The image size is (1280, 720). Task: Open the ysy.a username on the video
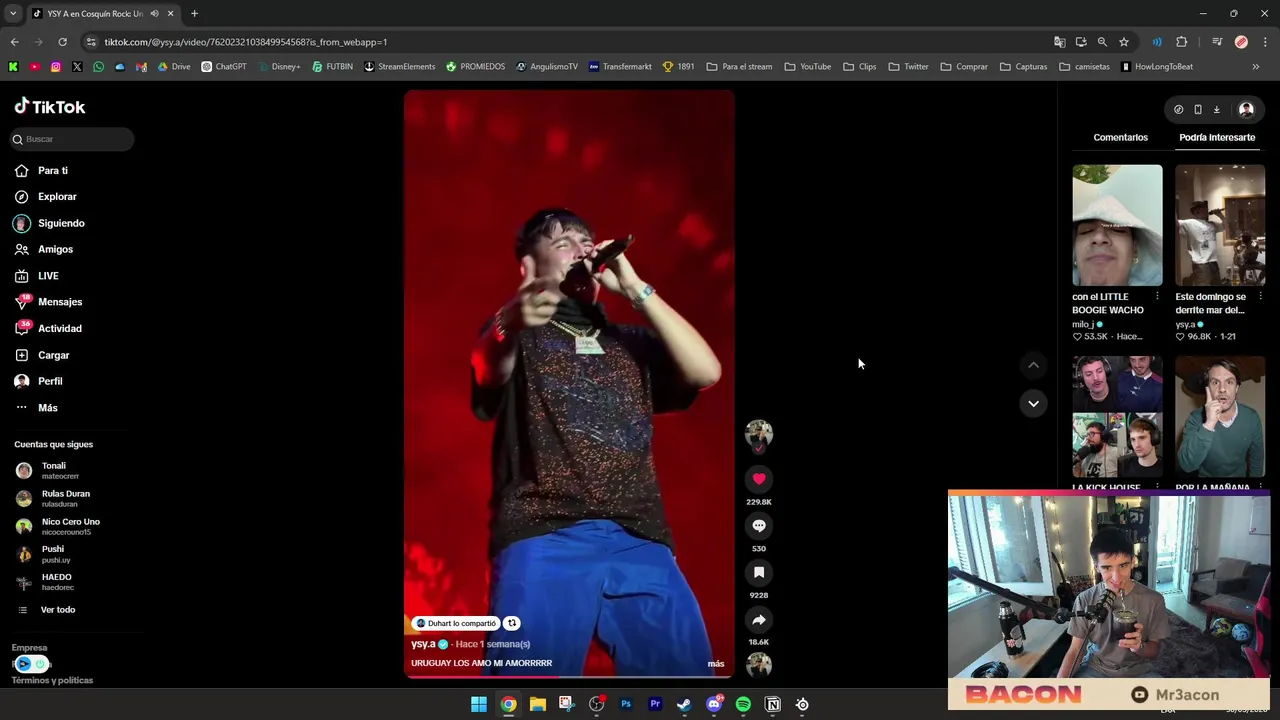click(423, 644)
